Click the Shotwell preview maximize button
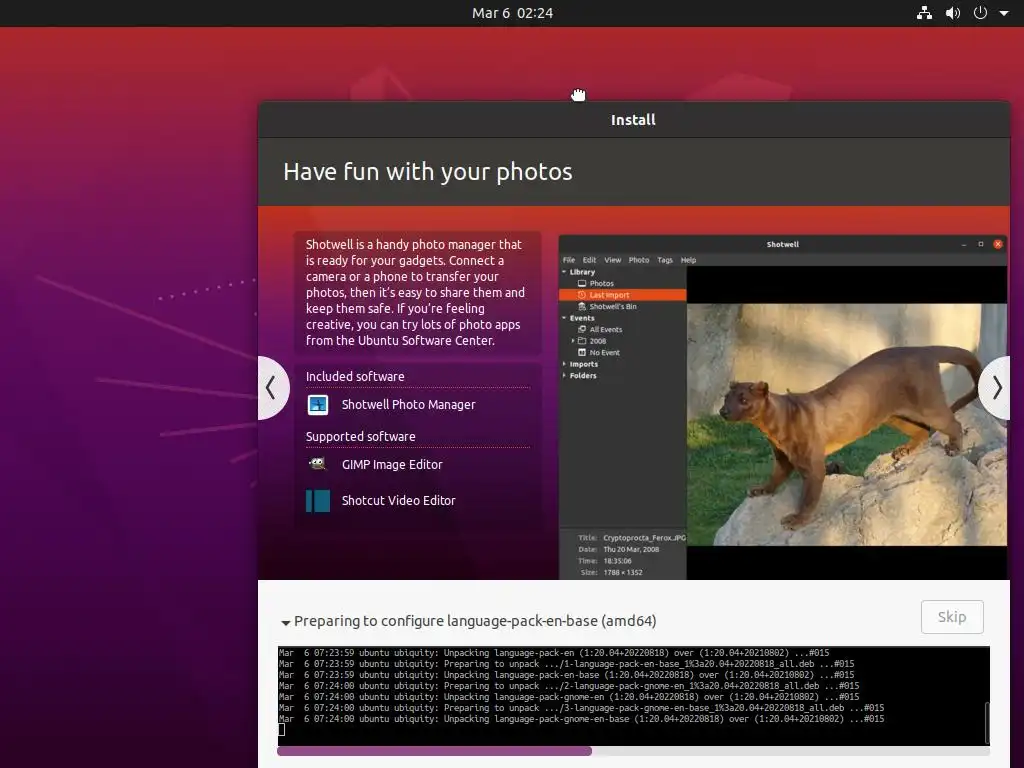The width and height of the screenshot is (1024, 768). pyautogui.click(x=980, y=244)
